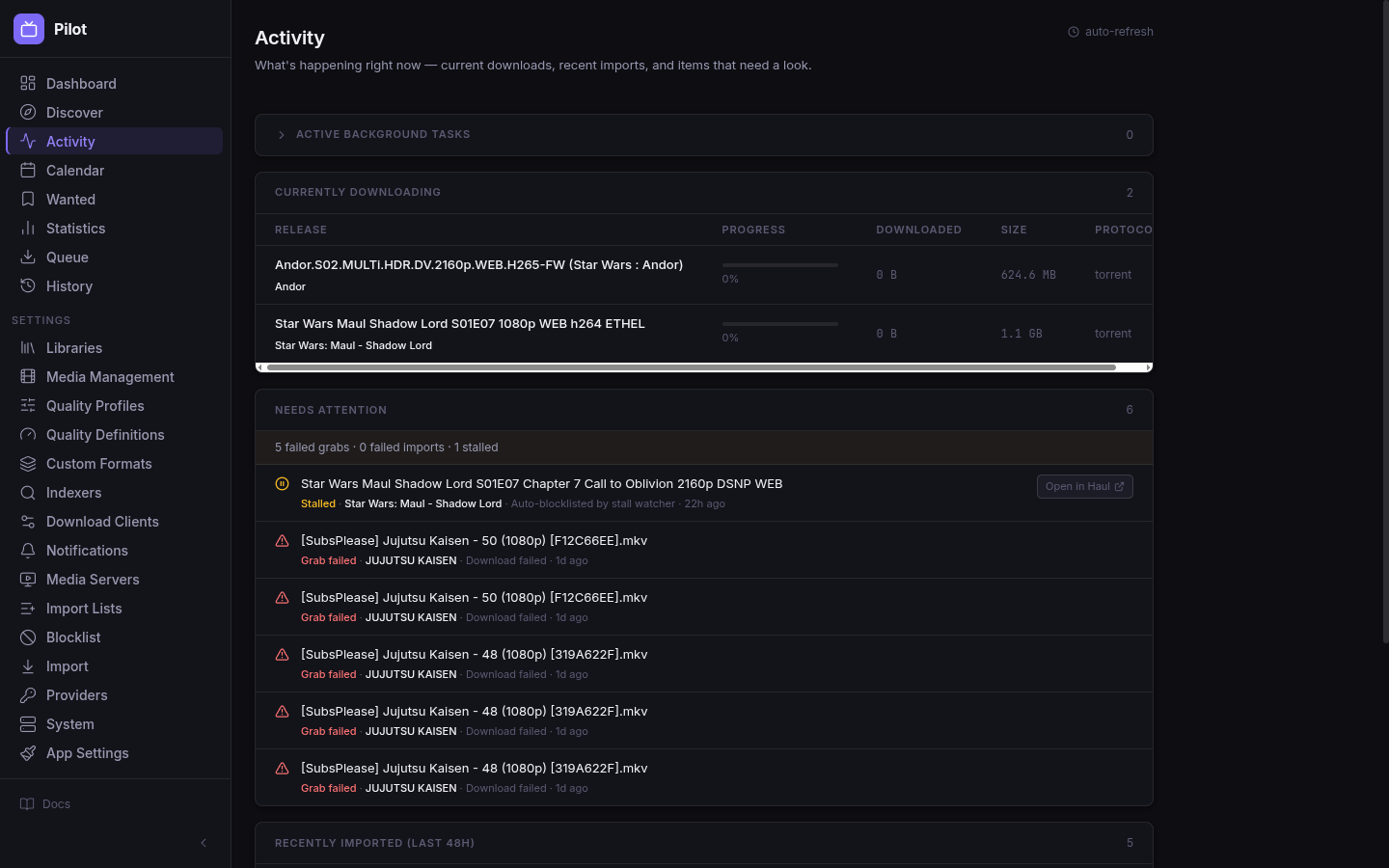Click the Wanted bookmark icon
Viewport: 1389px width, 868px height.
pyautogui.click(x=28, y=200)
